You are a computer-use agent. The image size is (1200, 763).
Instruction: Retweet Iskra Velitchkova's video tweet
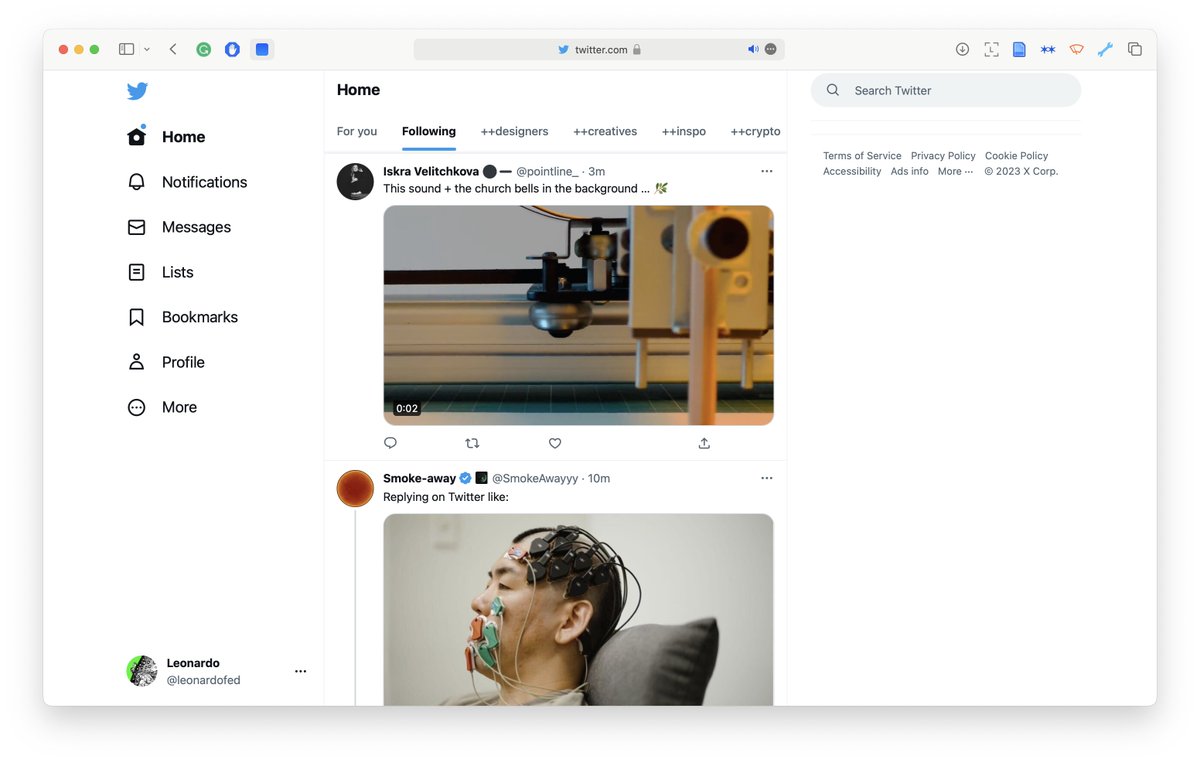(x=472, y=443)
